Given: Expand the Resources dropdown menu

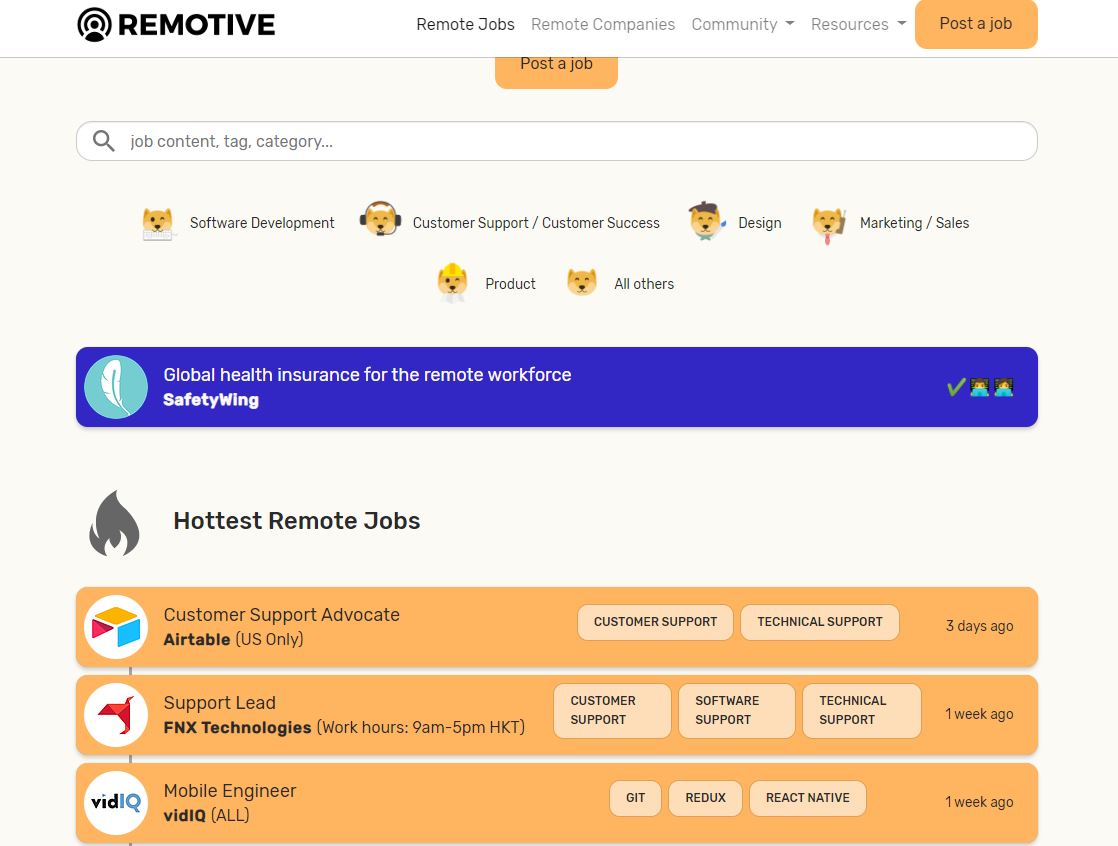Looking at the screenshot, I should (x=858, y=24).
